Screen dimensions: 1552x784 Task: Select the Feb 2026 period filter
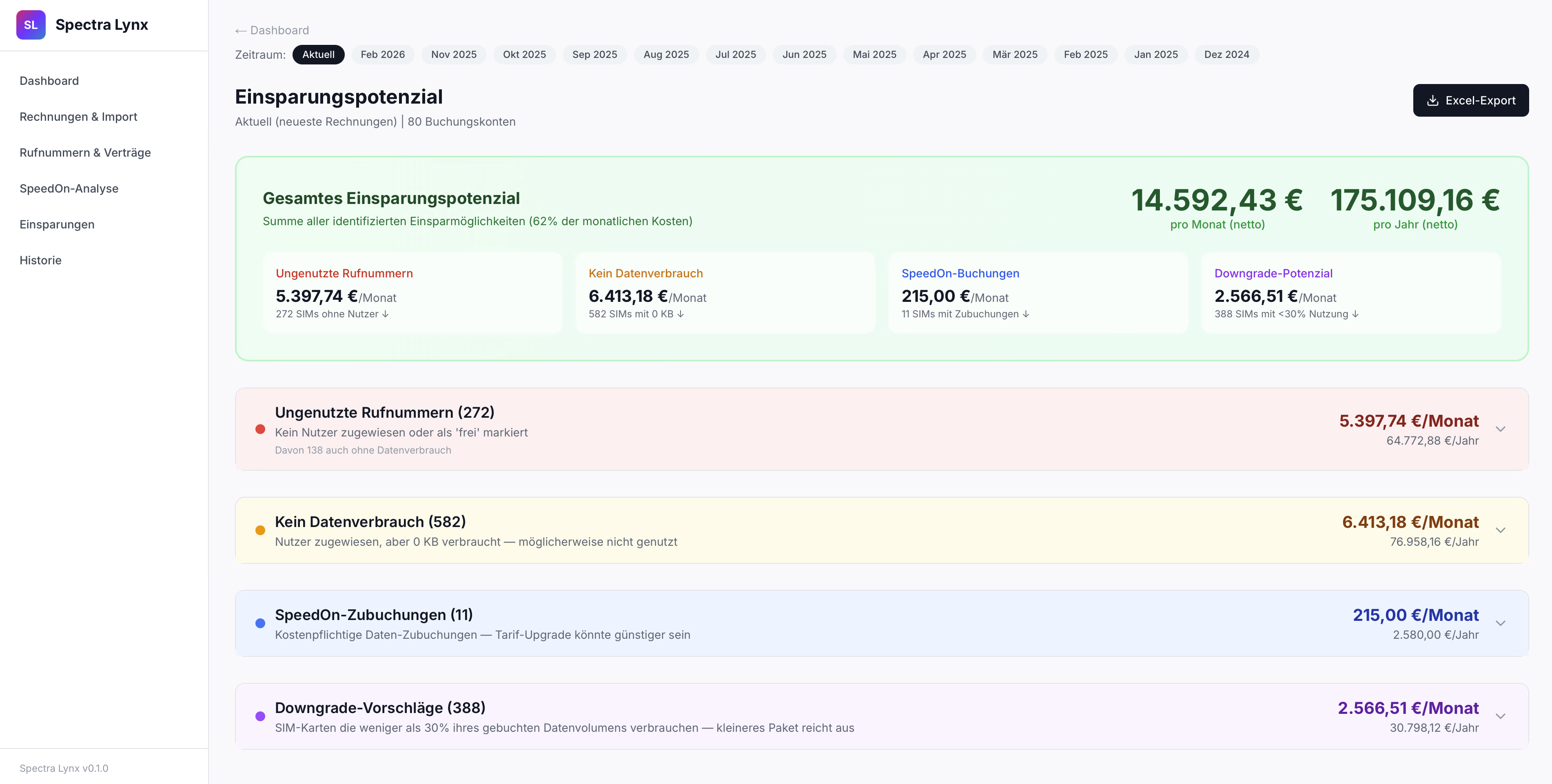[x=383, y=54]
